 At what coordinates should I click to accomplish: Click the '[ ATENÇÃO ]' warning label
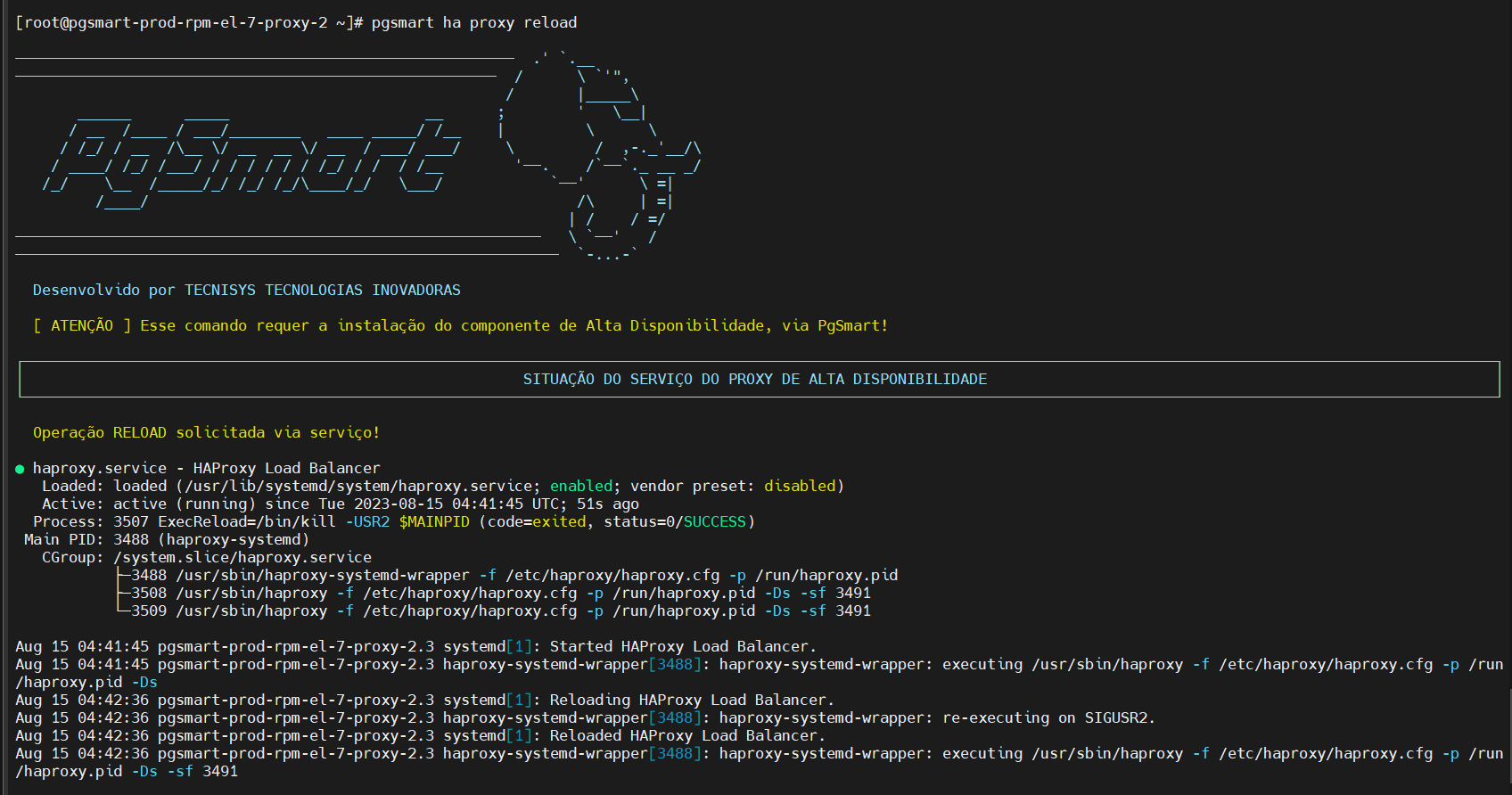[82, 325]
